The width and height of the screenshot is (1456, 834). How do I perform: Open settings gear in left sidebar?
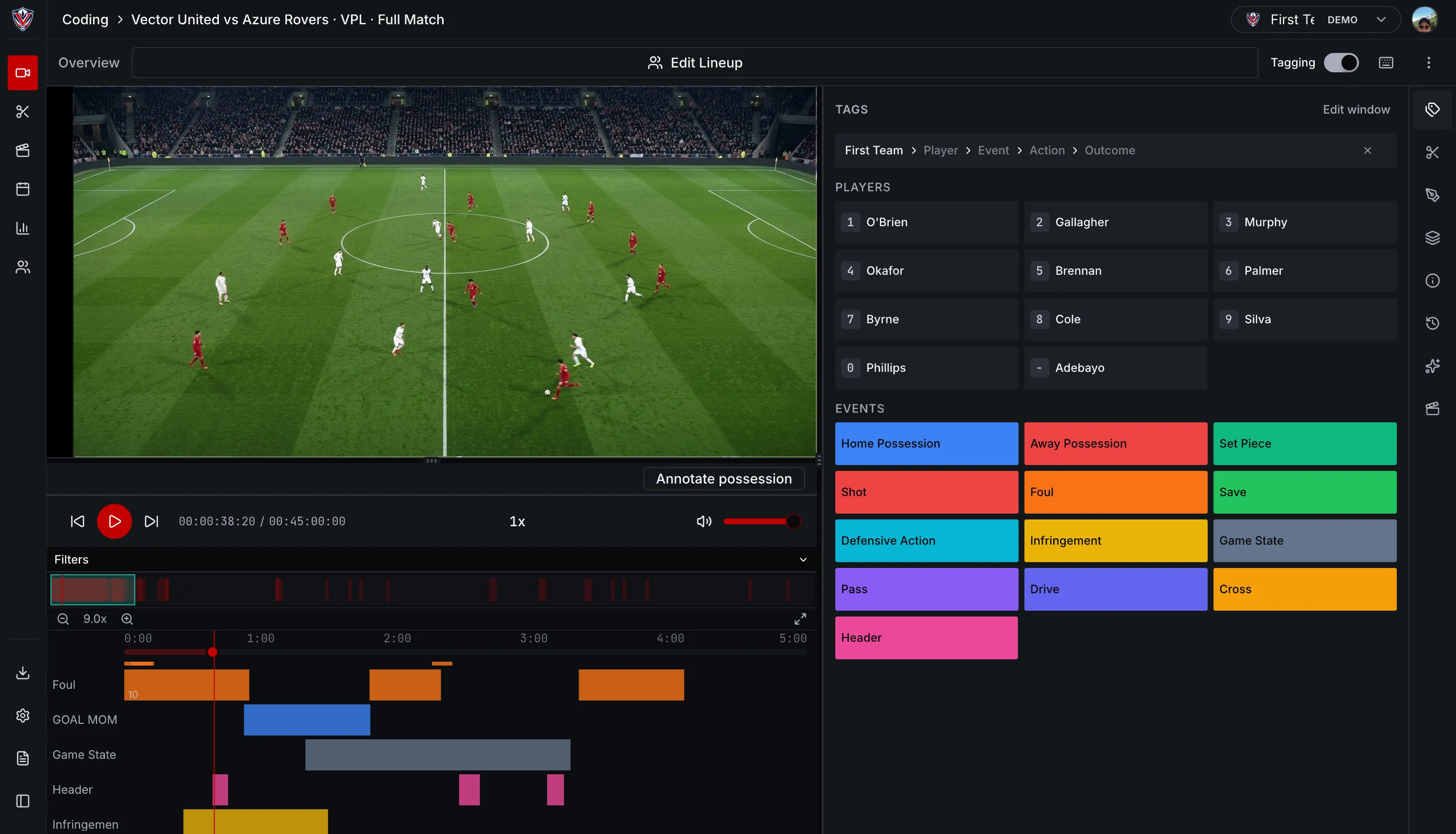click(23, 716)
